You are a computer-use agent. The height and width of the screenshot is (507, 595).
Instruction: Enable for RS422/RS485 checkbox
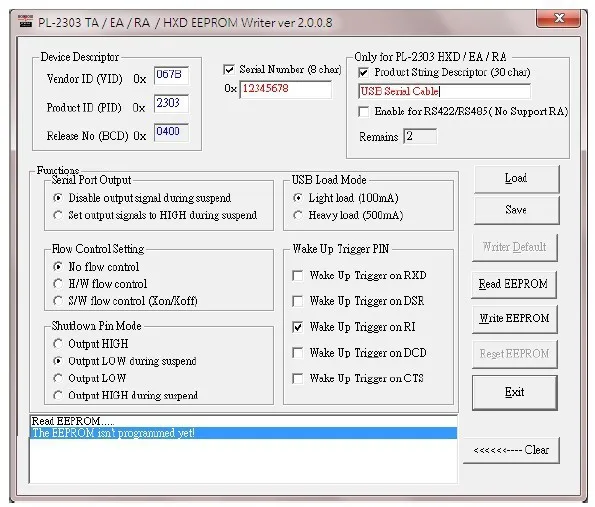(364, 112)
